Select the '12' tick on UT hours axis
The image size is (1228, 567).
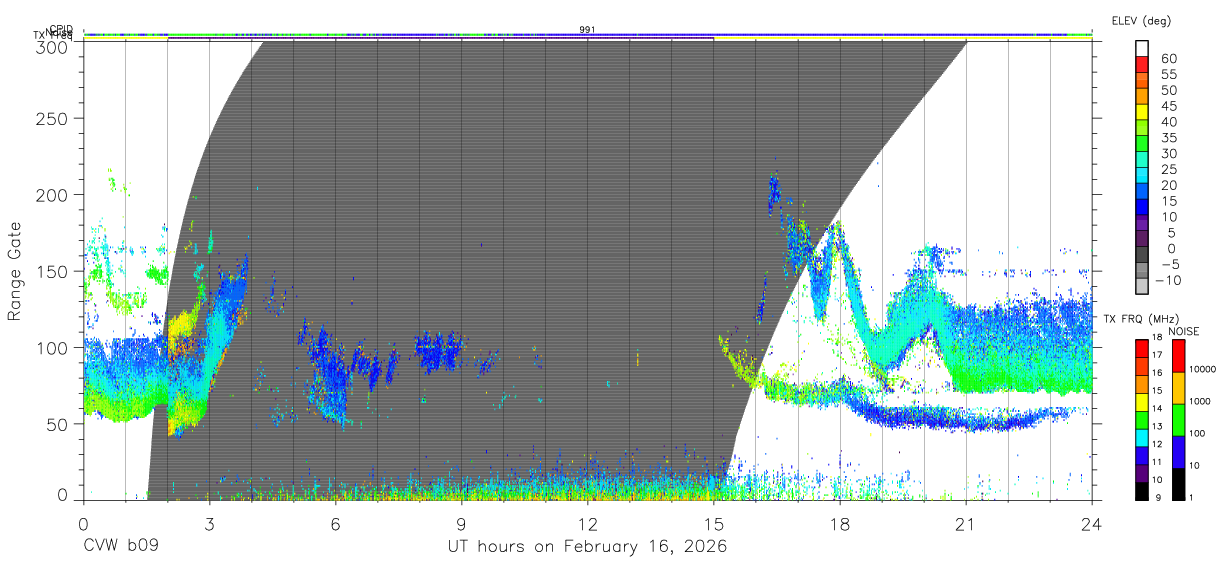coord(587,523)
